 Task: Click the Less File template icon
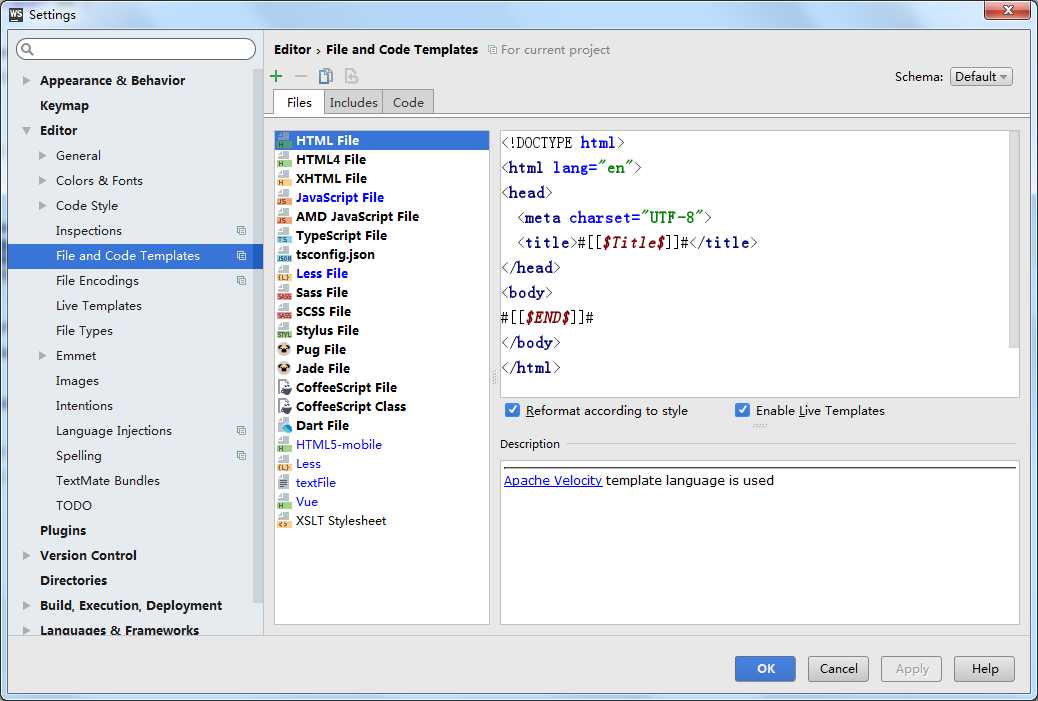click(284, 273)
